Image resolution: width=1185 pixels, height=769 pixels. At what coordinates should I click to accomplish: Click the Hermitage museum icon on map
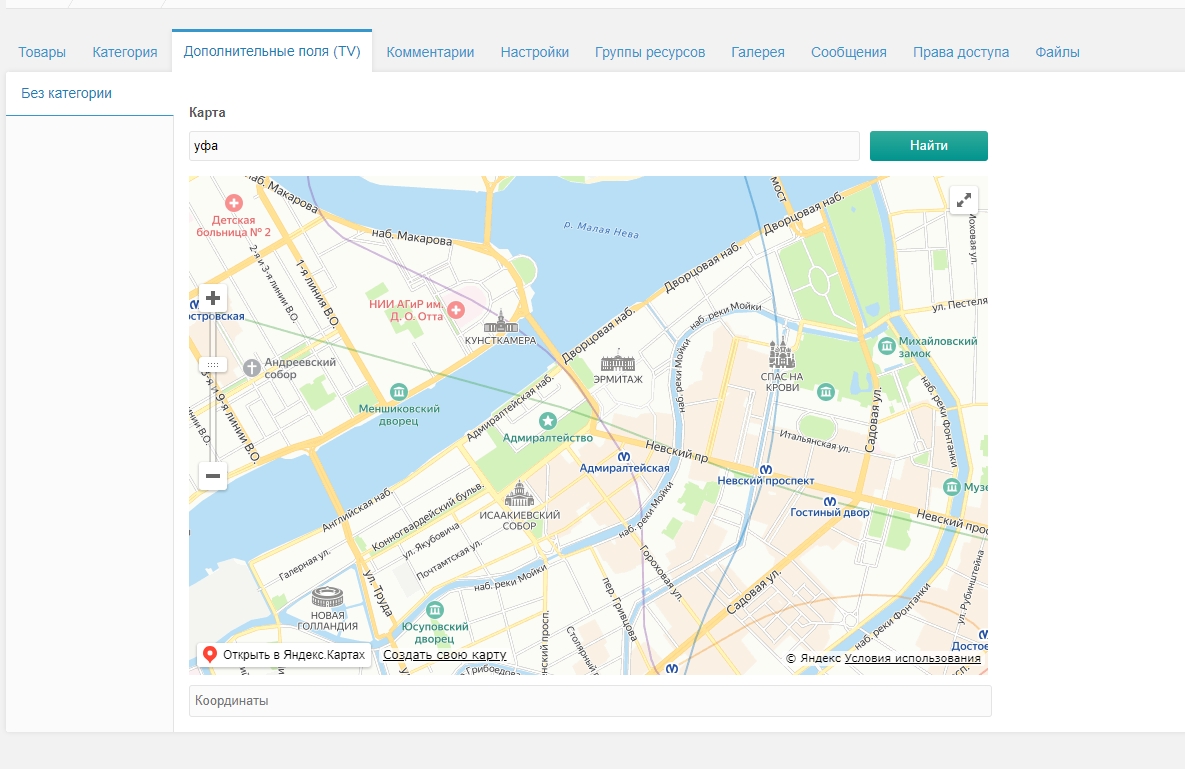click(618, 362)
